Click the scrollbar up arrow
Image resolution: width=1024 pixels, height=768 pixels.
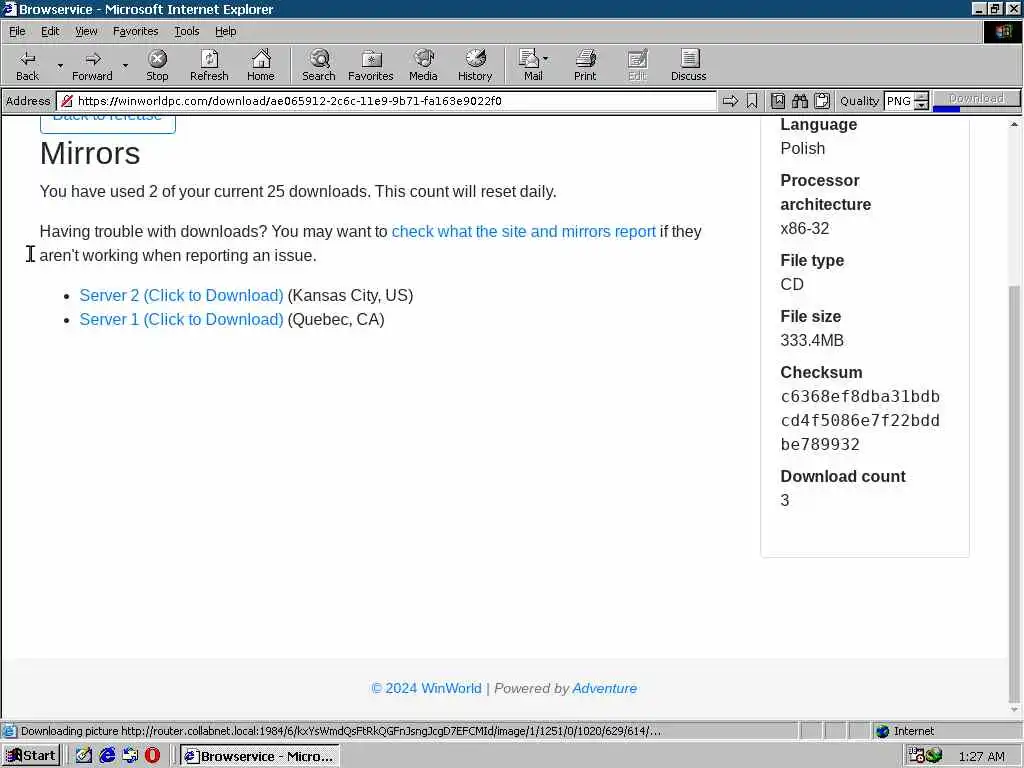(1014, 123)
